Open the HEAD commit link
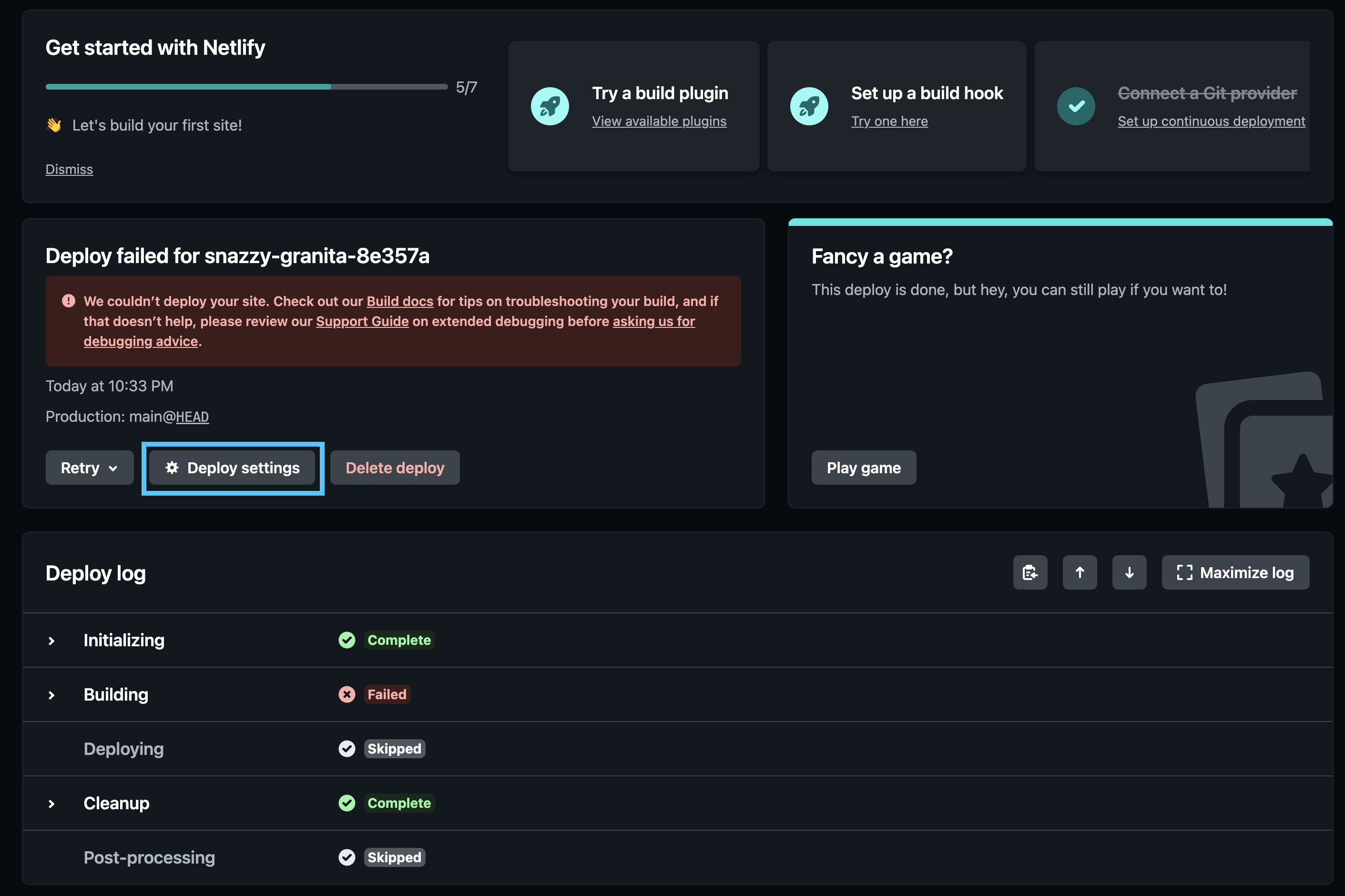The image size is (1345, 896). [192, 417]
